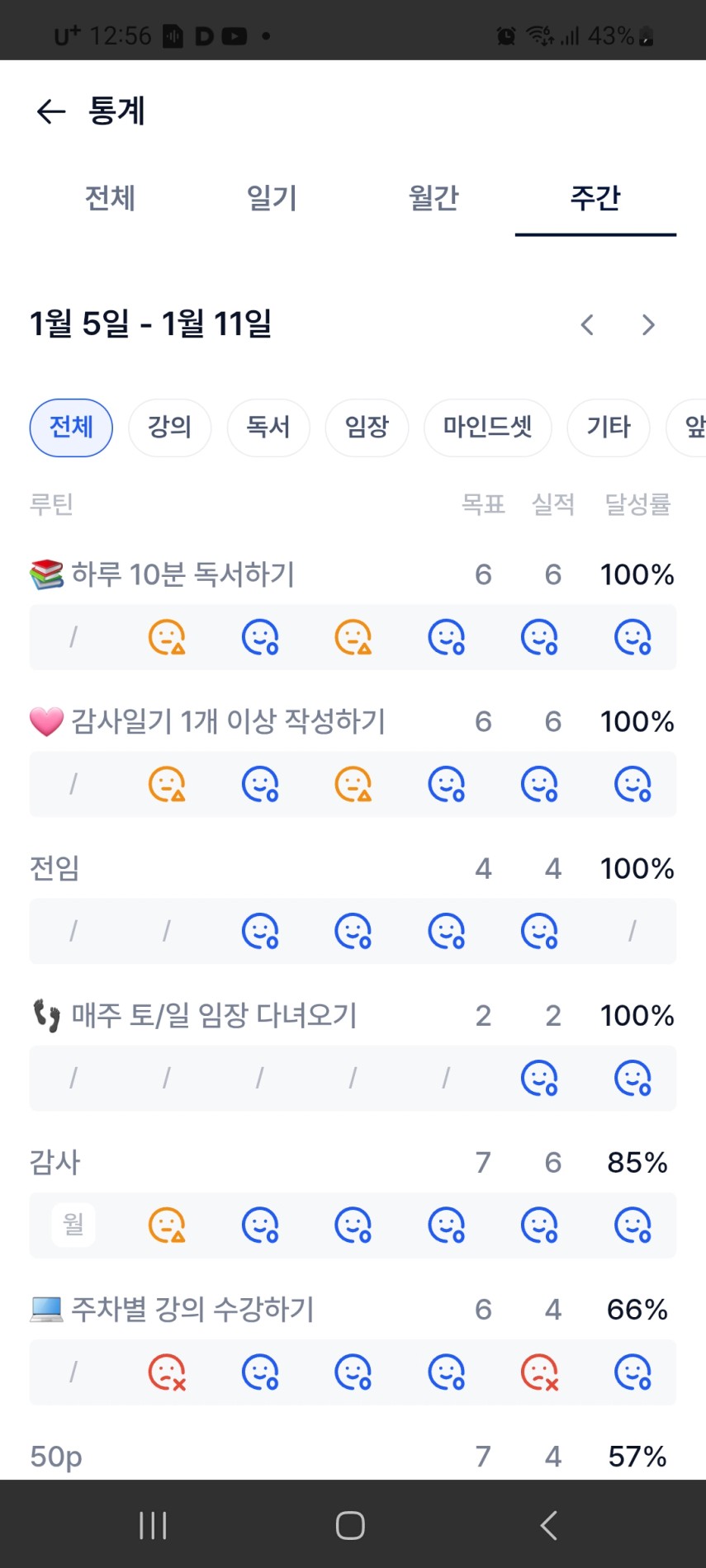The image size is (706, 1568).
Task: Tap first orange partial face in 하루 10분 독서하기 row
Action: click(167, 637)
